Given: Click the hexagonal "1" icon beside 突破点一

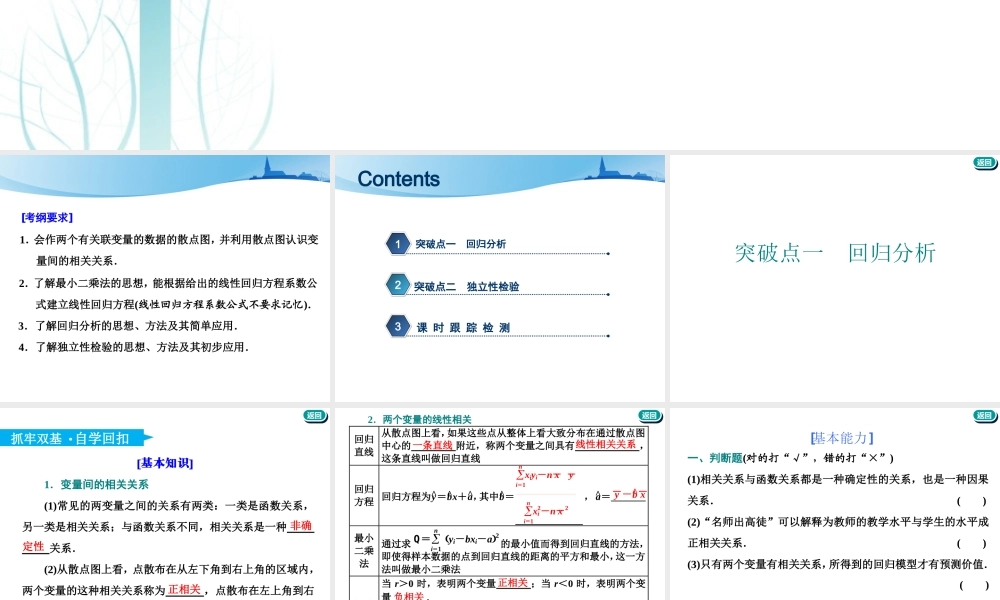Looking at the screenshot, I should coord(398,243).
